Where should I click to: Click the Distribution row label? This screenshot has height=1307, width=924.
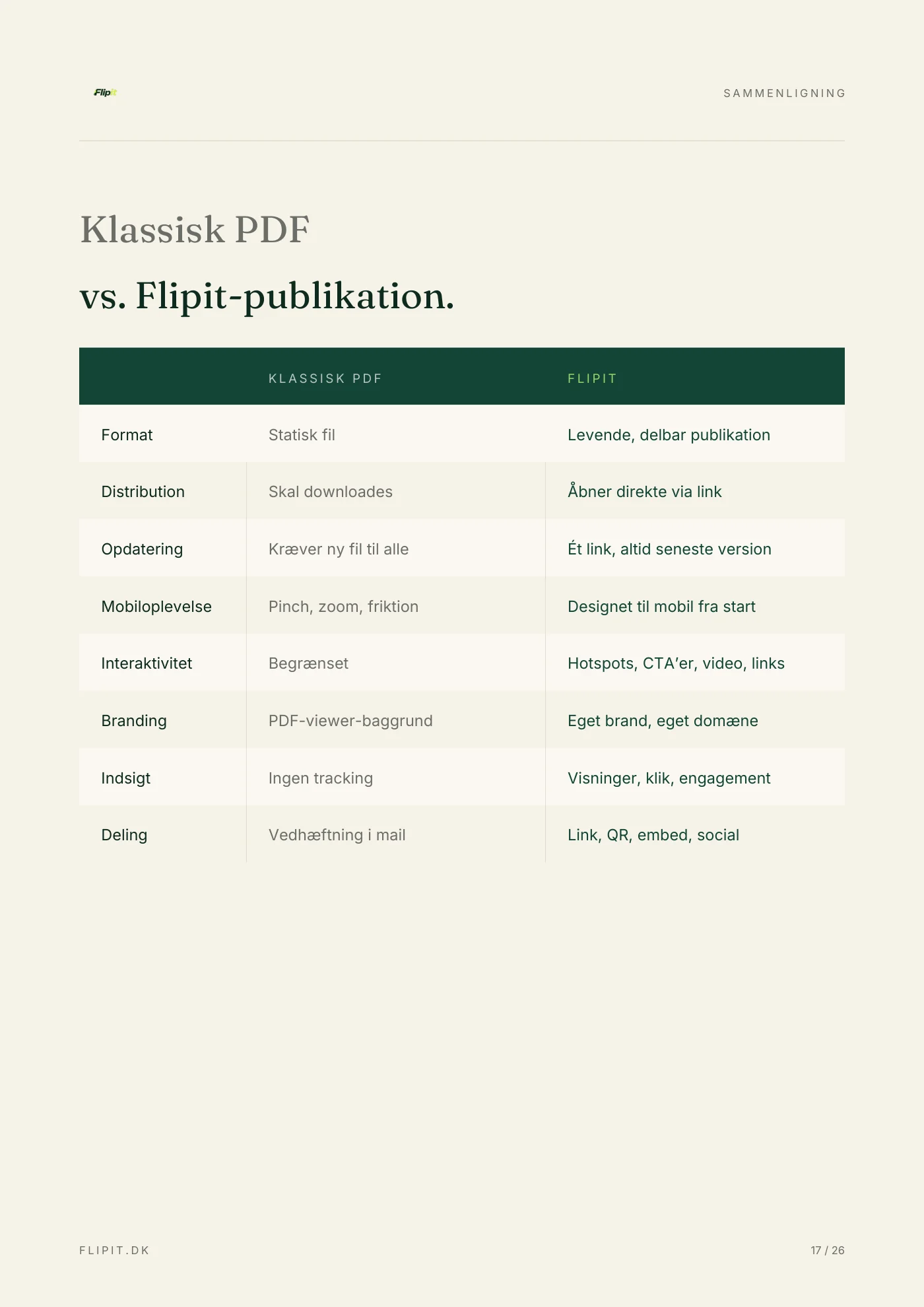click(143, 492)
